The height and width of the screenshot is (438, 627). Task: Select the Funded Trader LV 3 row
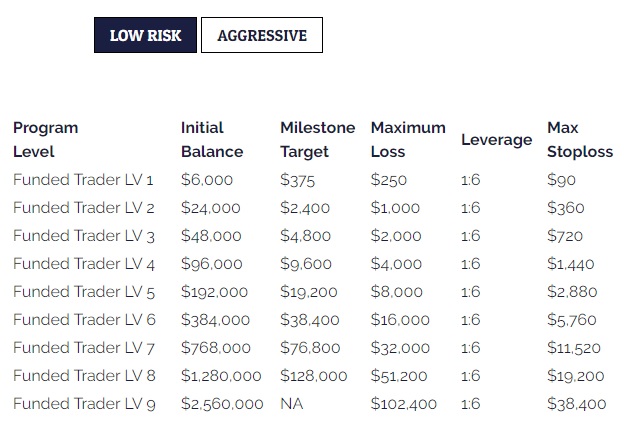(83, 236)
